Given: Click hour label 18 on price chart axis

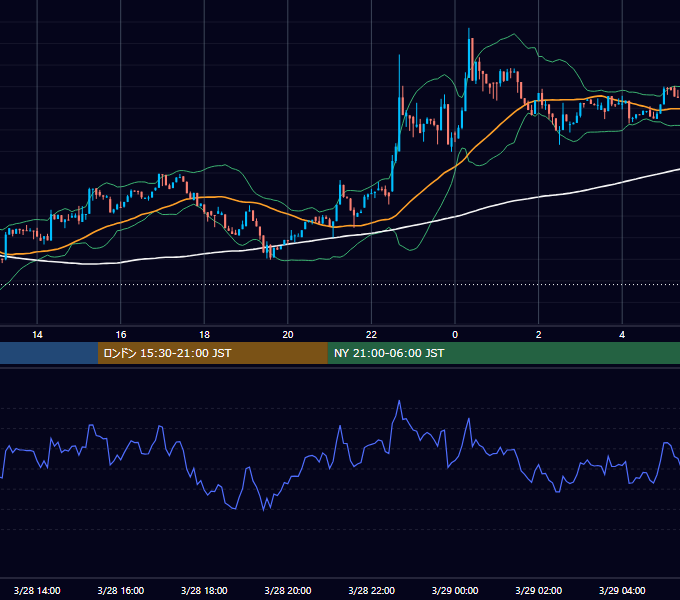Looking at the screenshot, I should (x=204, y=334).
